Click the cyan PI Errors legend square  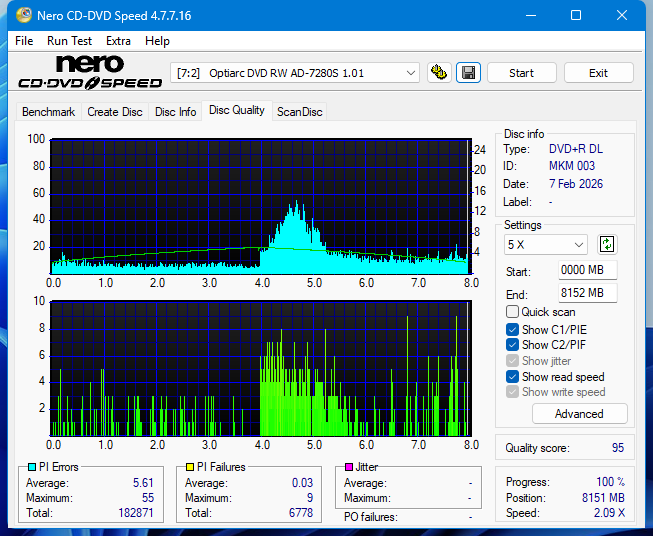[31, 467]
